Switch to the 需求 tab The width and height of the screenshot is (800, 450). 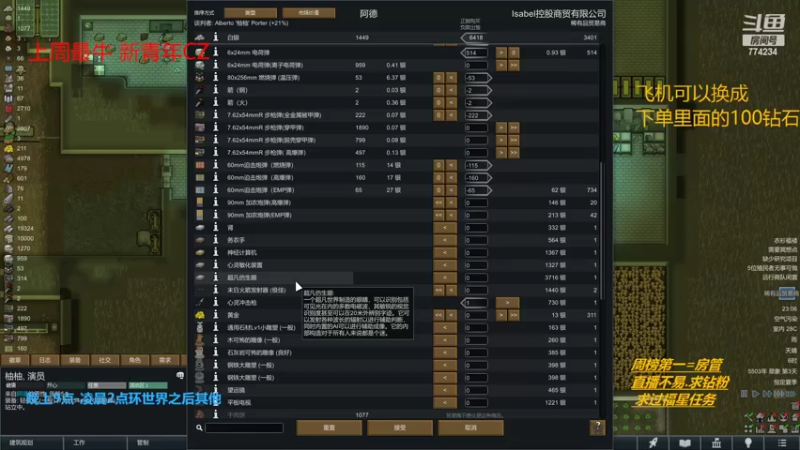(x=165, y=360)
